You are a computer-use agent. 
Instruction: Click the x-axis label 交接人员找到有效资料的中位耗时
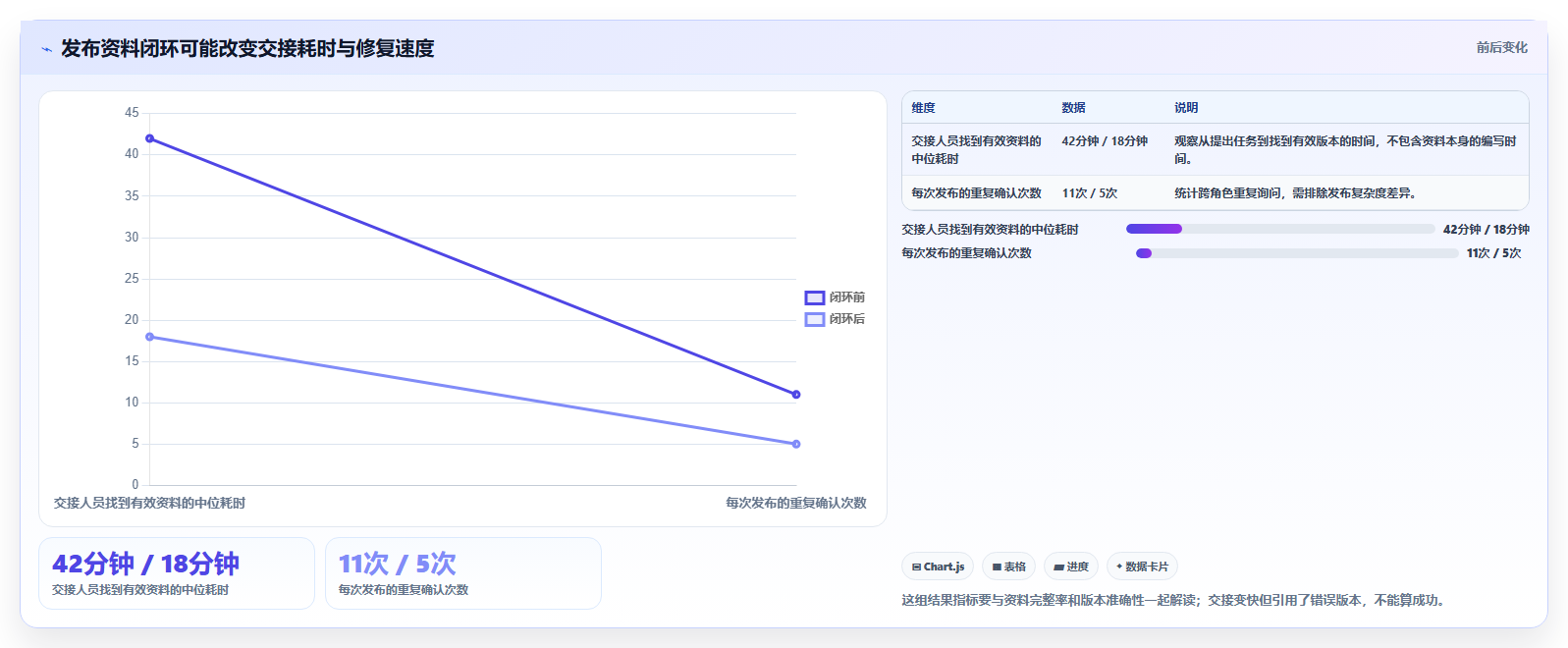tap(149, 503)
